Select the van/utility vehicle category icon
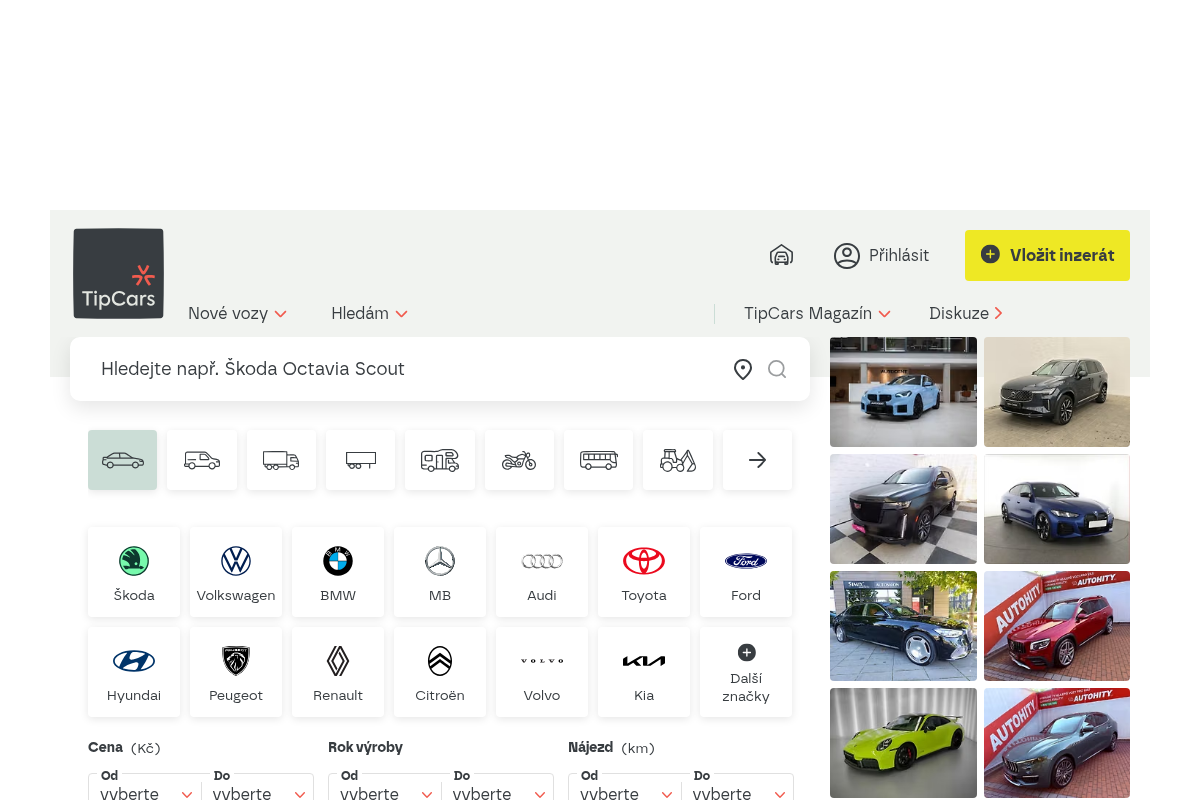 pyautogui.click(x=202, y=460)
